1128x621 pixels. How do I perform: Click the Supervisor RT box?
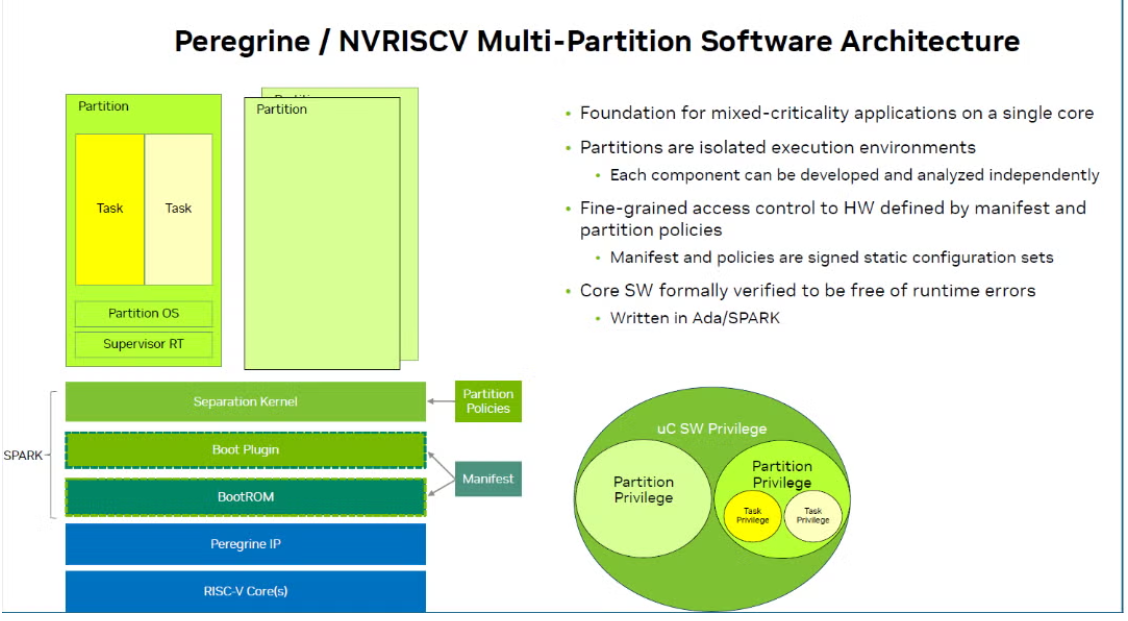click(144, 344)
